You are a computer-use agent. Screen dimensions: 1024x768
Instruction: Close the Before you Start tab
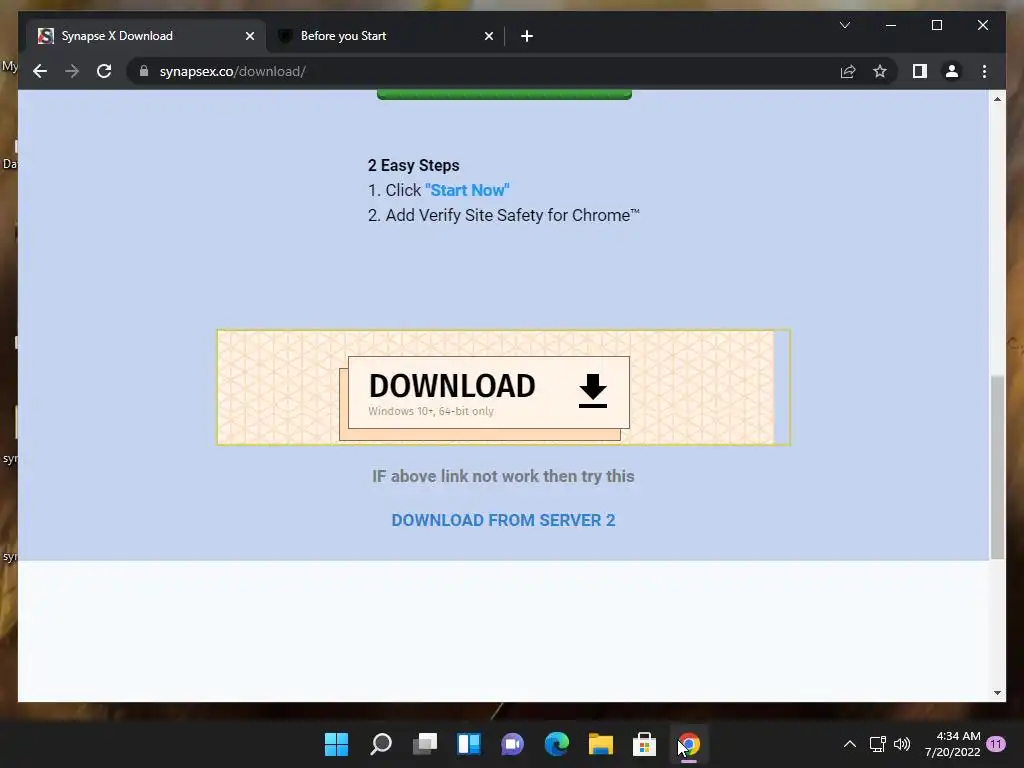point(488,36)
